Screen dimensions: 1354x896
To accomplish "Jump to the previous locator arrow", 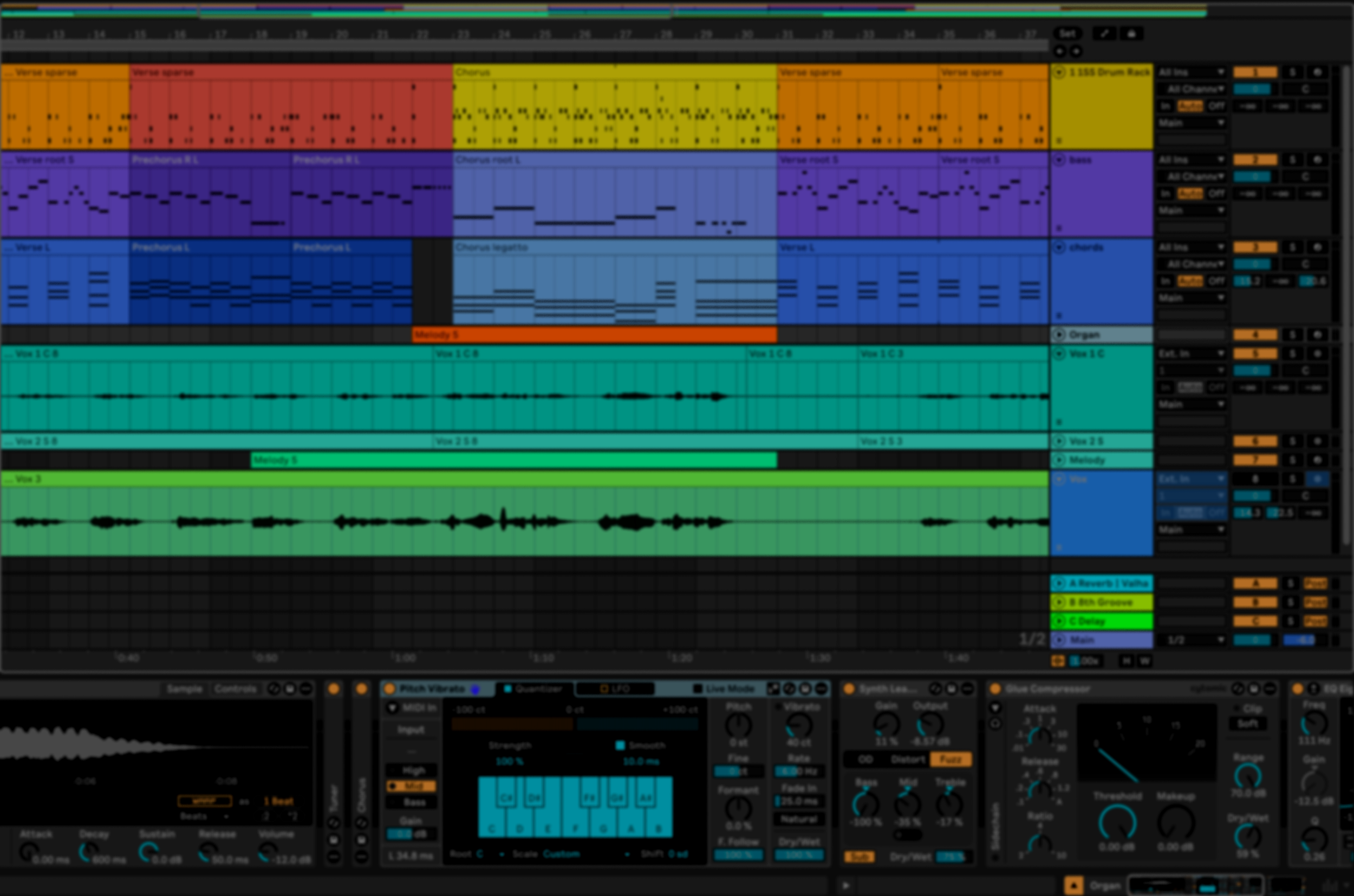I will (1060, 51).
